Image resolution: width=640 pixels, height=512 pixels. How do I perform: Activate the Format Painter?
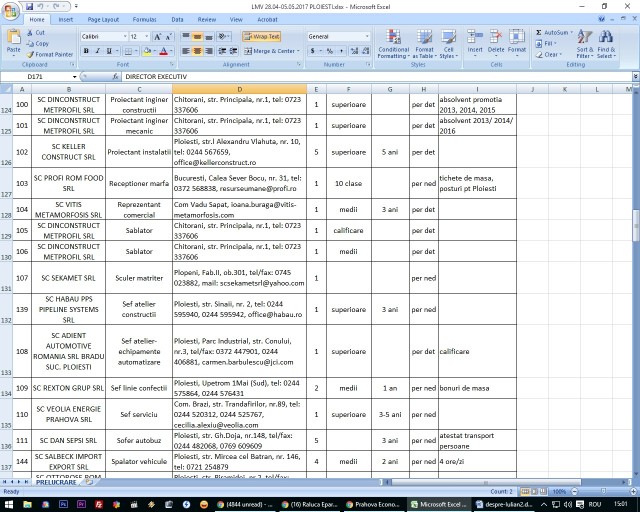pyautogui.click(x=50, y=54)
